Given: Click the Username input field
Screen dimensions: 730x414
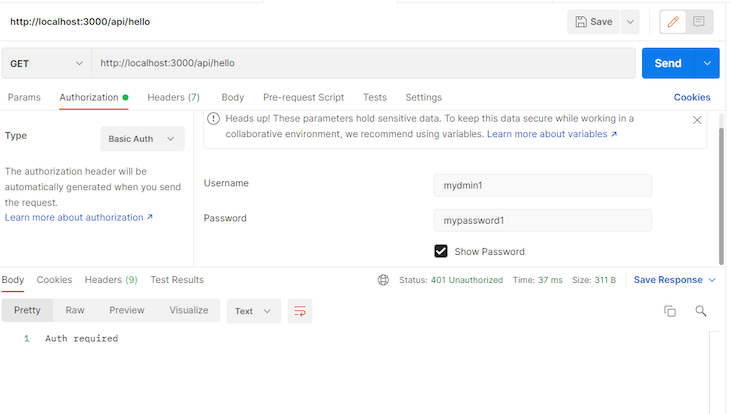Looking at the screenshot, I should pos(548,185).
